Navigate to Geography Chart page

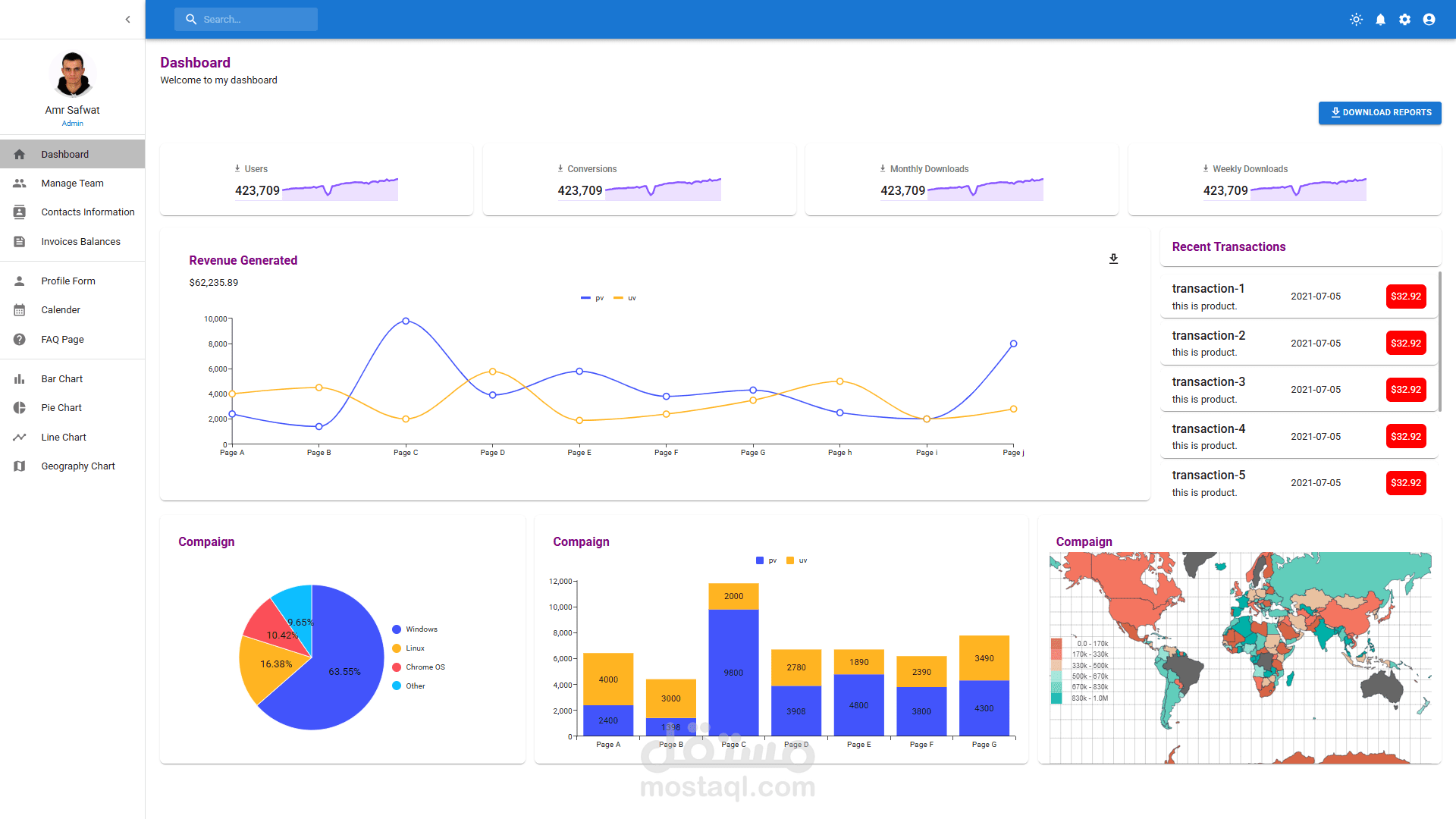(x=72, y=466)
